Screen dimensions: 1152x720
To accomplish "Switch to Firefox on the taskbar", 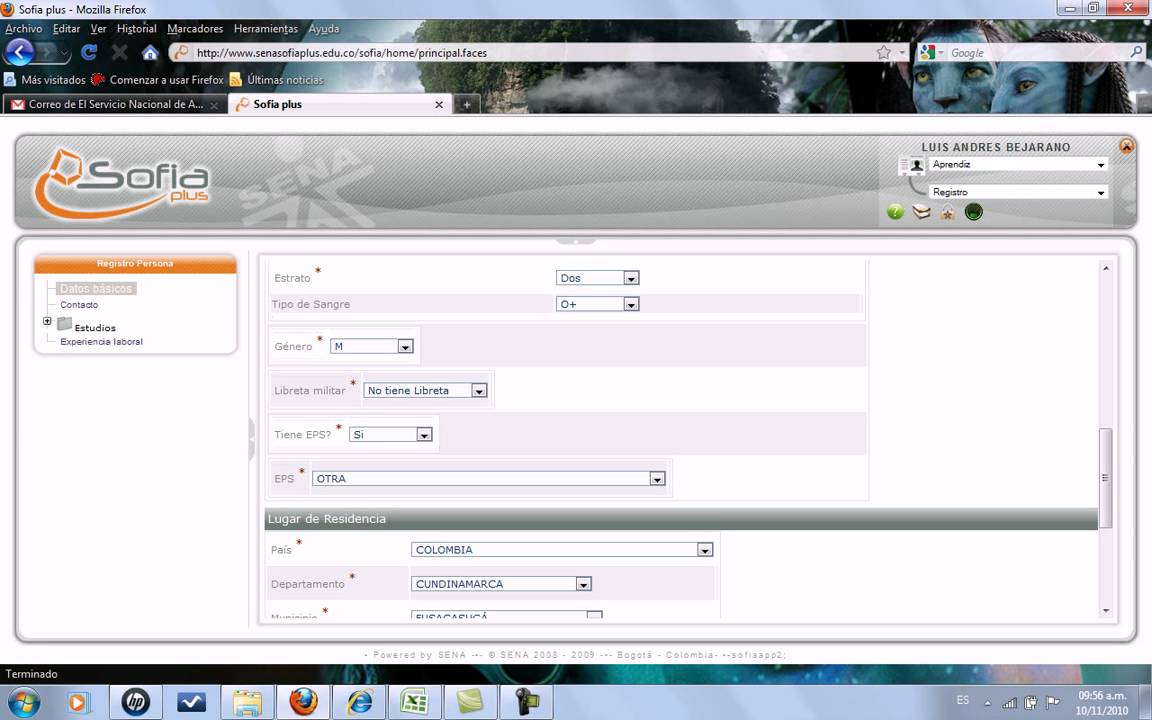I will (303, 702).
